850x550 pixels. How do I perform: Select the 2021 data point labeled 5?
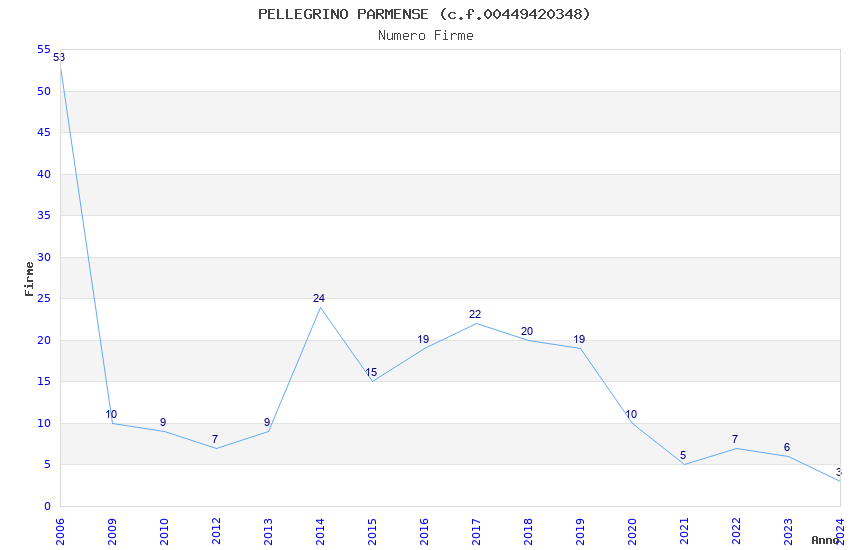[x=684, y=464]
